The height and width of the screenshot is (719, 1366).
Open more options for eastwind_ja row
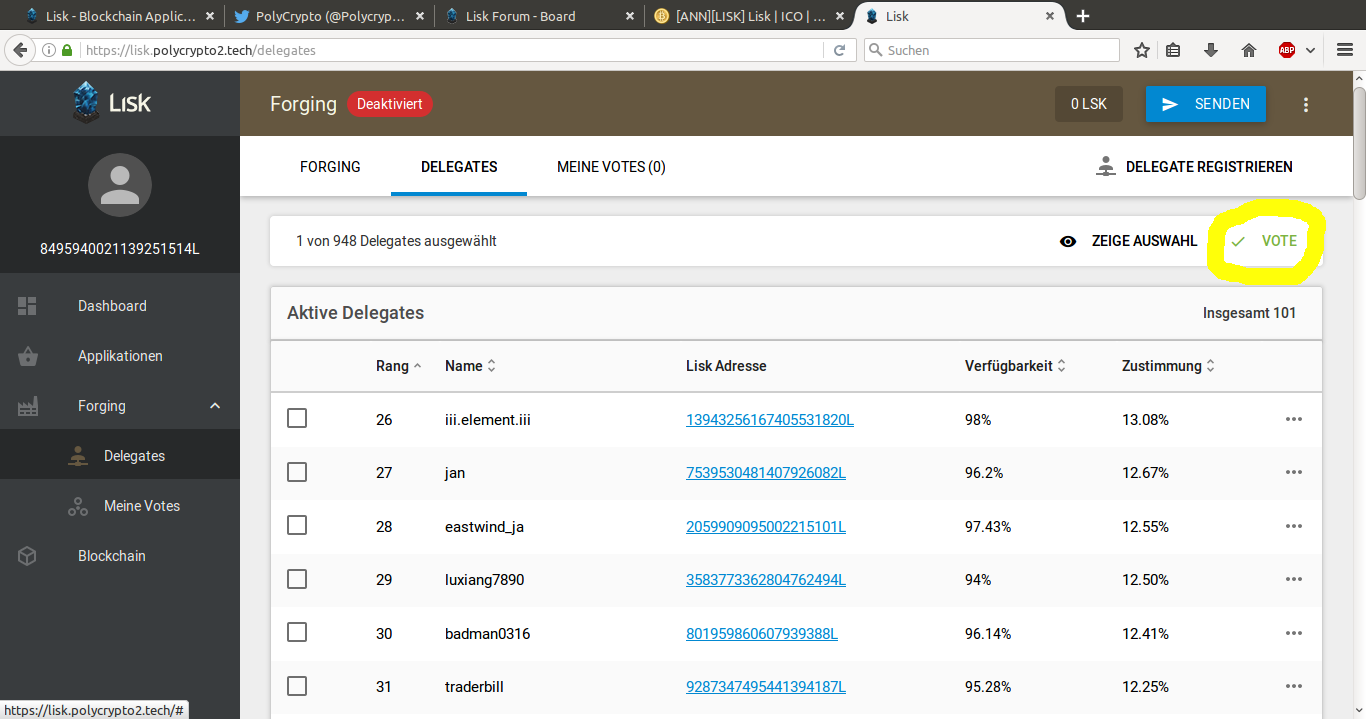coord(1294,526)
